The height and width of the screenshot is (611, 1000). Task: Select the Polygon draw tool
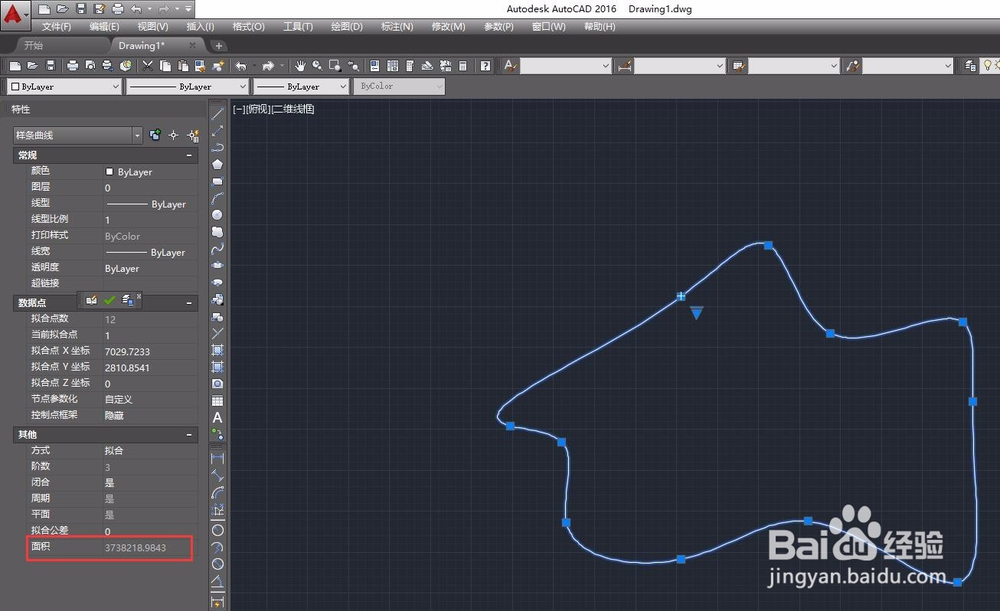click(x=217, y=165)
